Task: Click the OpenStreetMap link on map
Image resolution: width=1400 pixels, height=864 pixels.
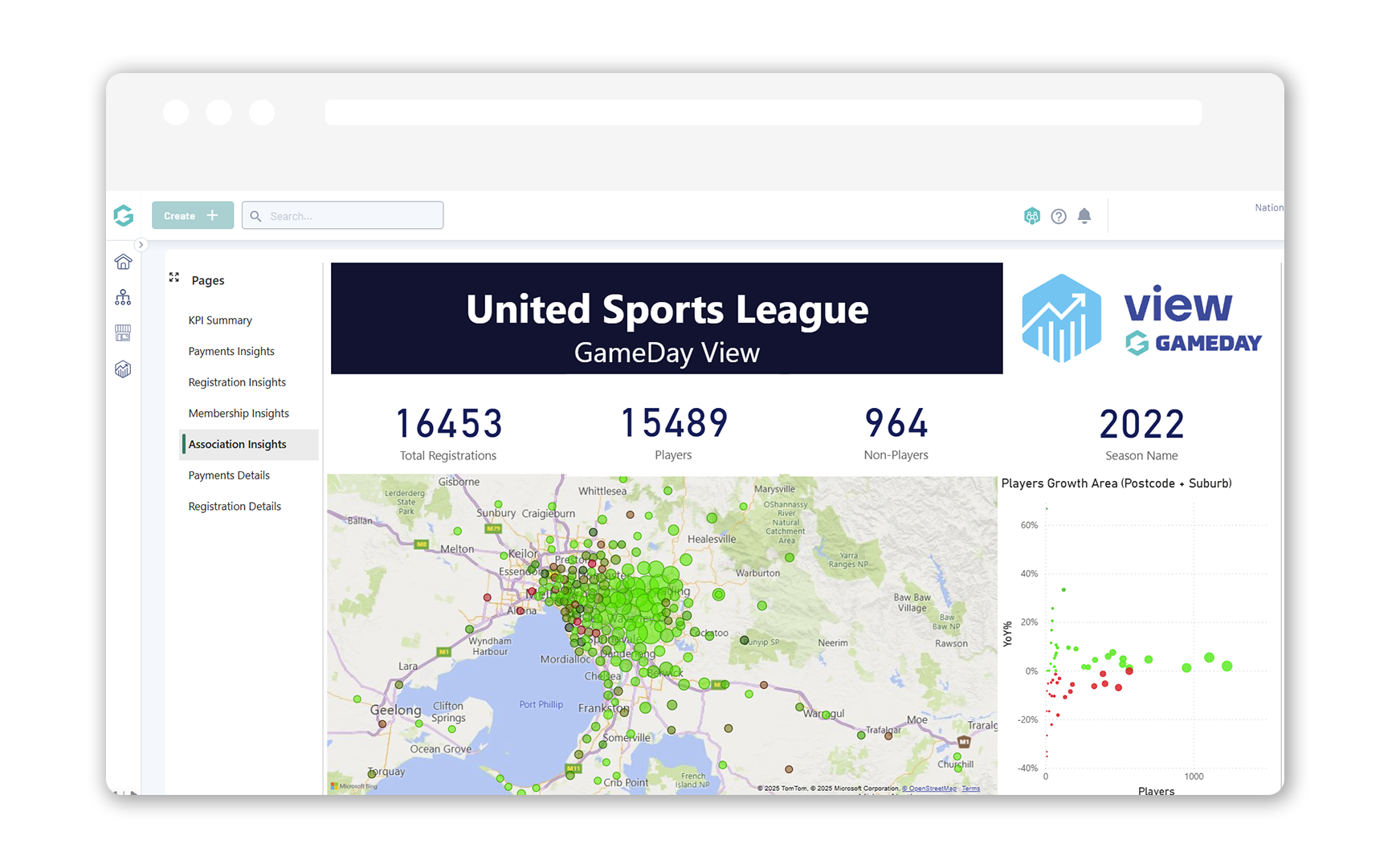Action: [932, 789]
